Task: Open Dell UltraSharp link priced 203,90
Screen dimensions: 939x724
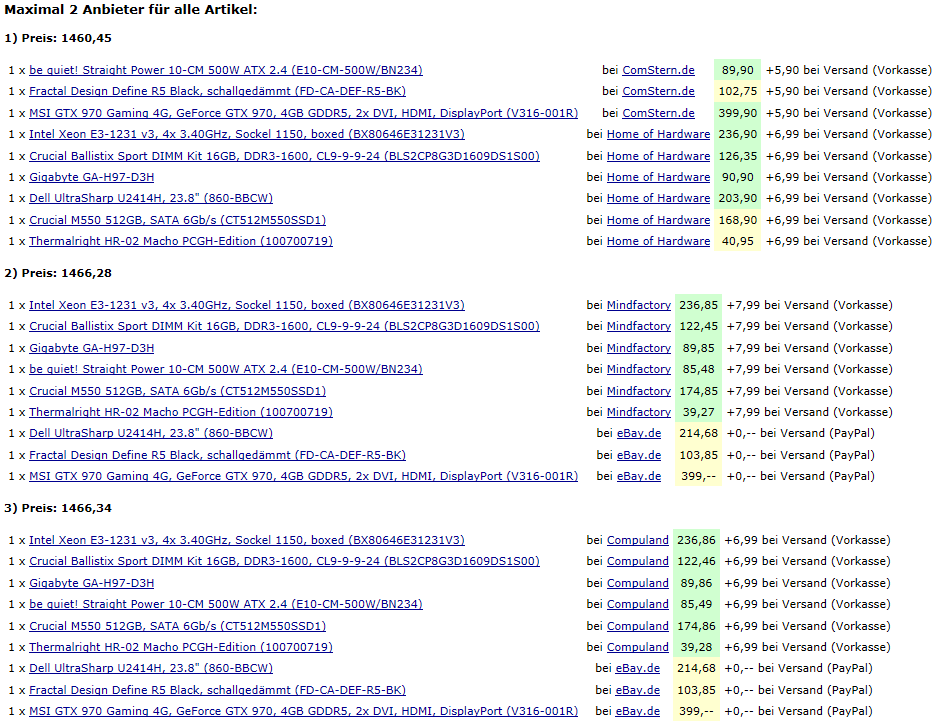Action: (151, 198)
